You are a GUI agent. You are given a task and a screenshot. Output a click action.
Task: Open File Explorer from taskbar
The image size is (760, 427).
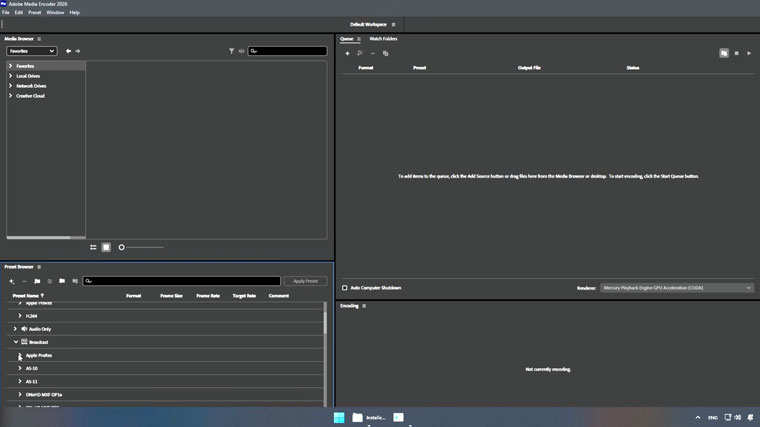pos(357,417)
